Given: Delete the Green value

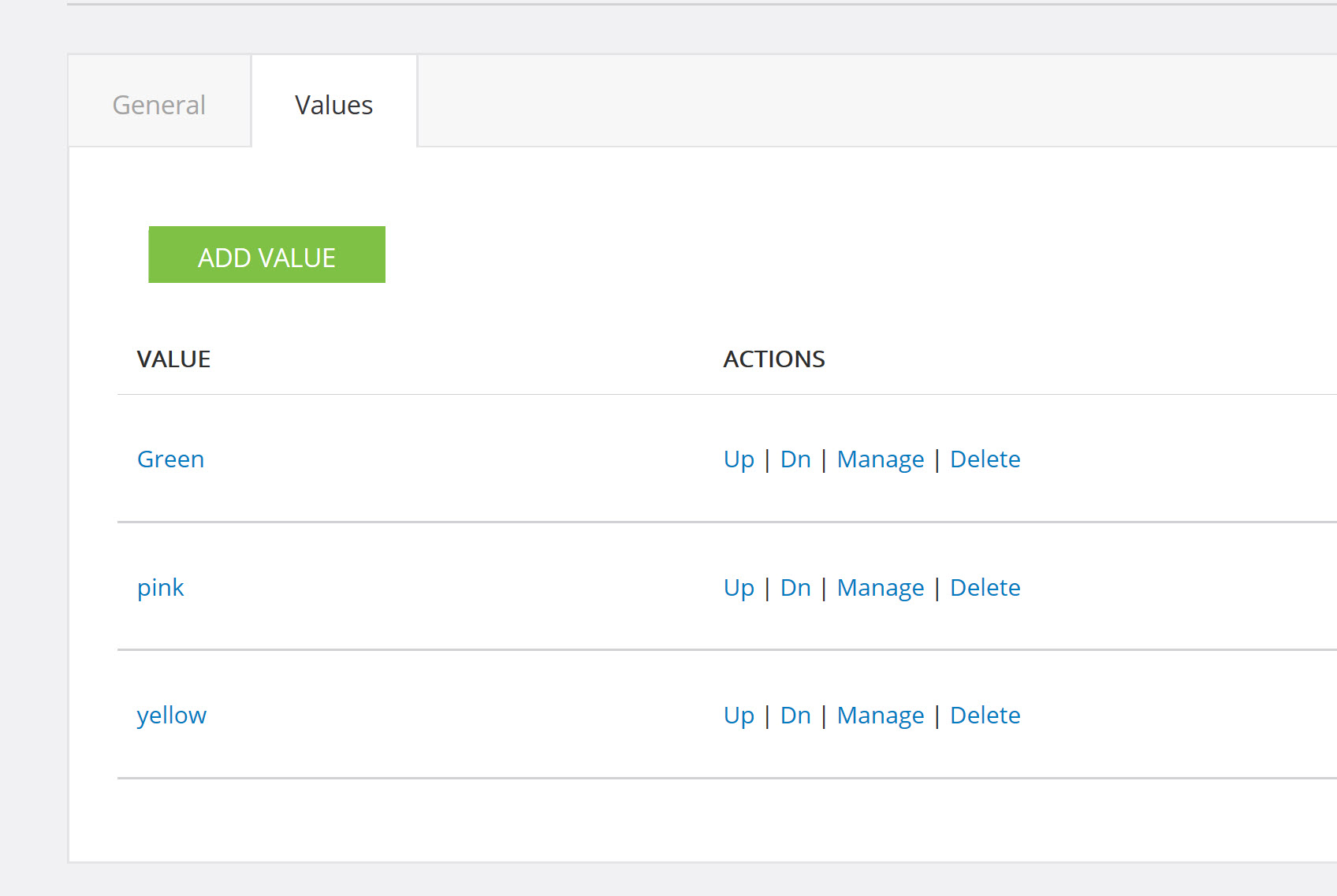Looking at the screenshot, I should point(985,459).
